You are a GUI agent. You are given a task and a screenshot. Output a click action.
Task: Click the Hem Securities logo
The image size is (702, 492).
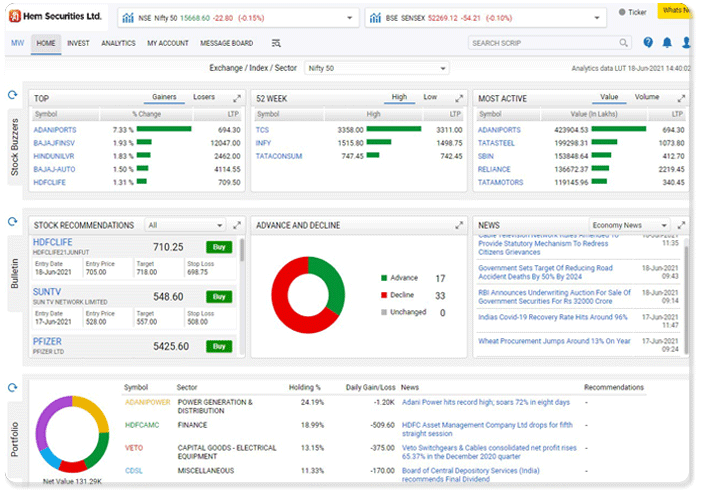pyautogui.click(x=56, y=17)
